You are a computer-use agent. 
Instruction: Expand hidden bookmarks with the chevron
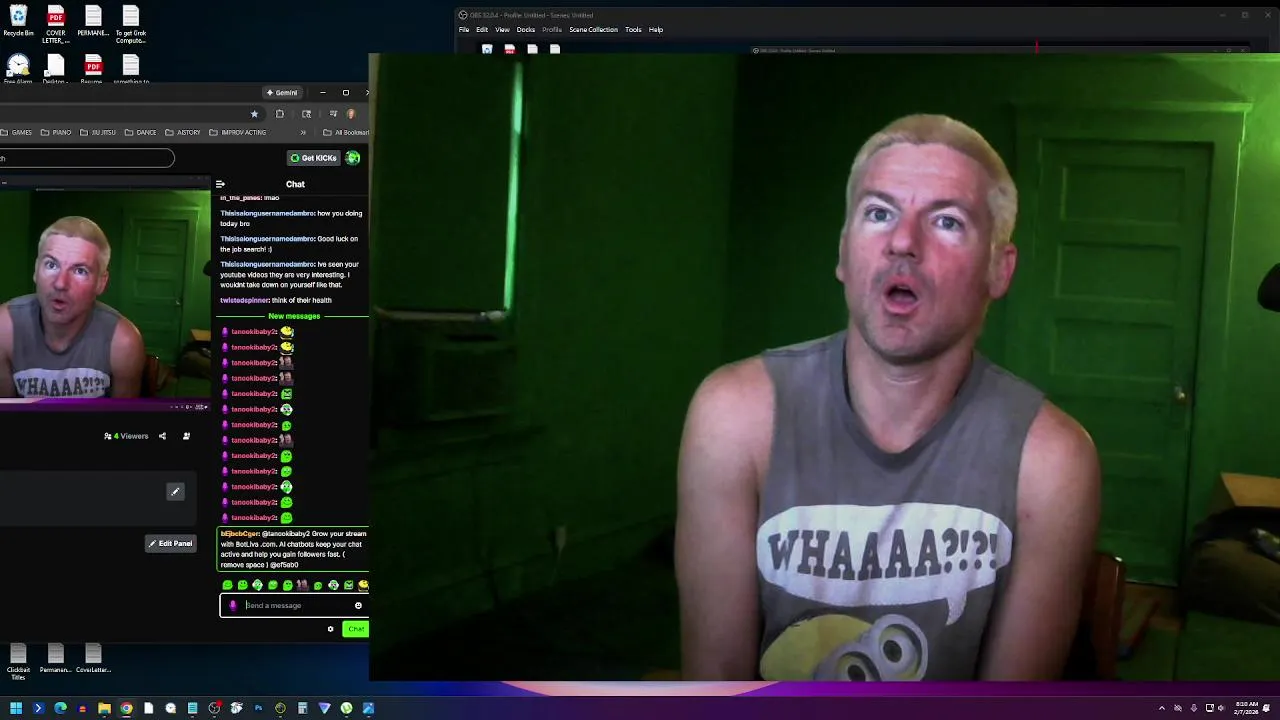(303, 132)
